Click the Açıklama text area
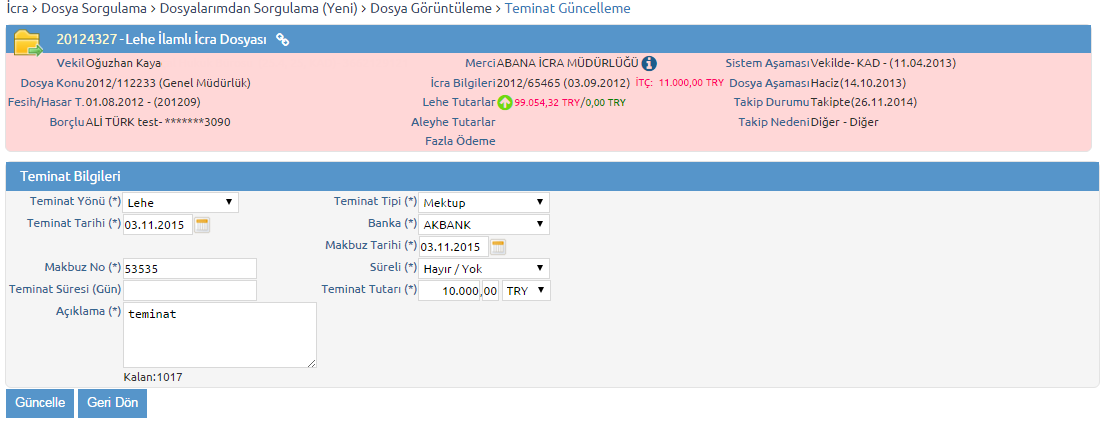 [220, 335]
